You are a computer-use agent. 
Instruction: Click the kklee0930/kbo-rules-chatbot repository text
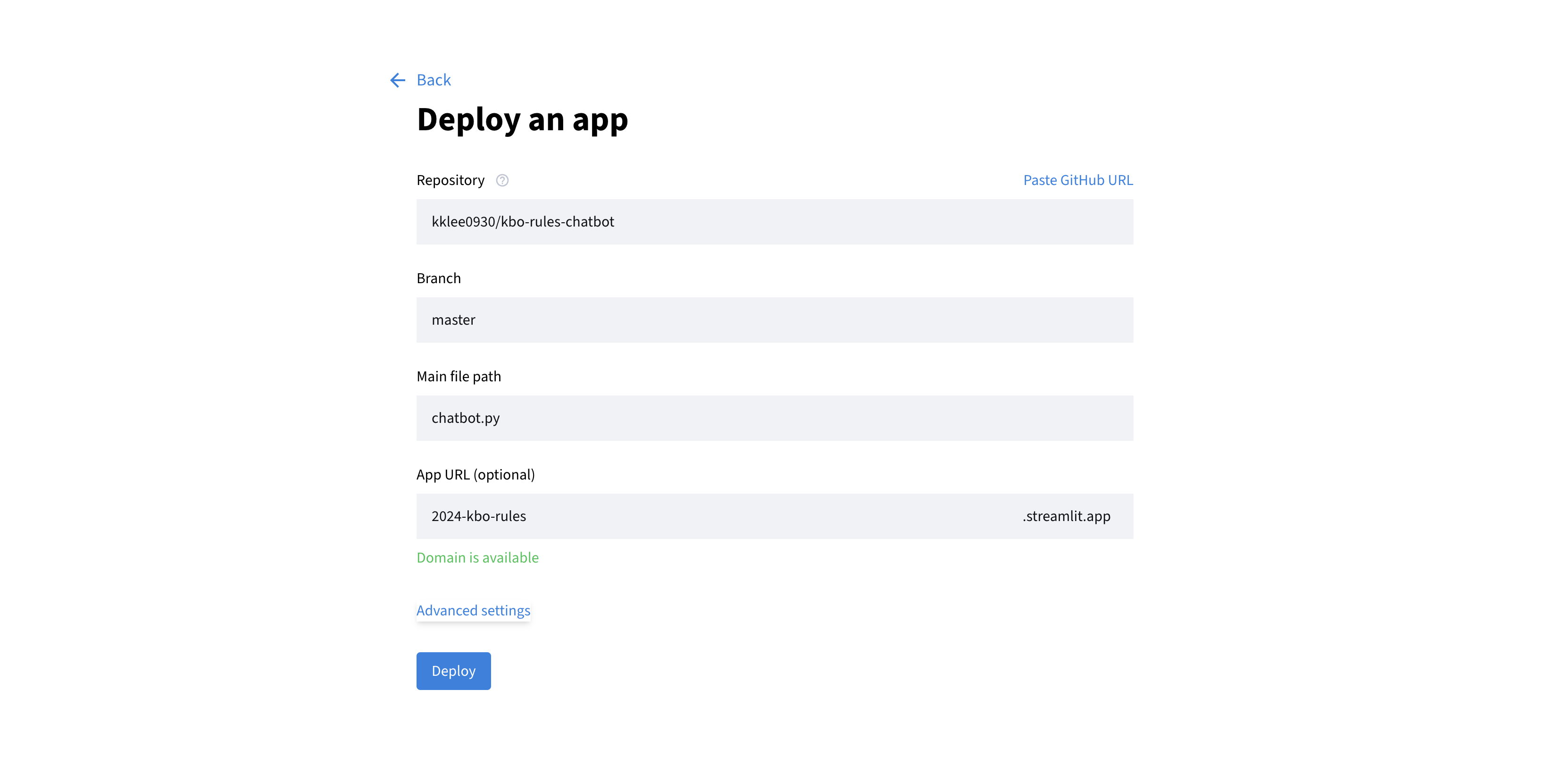tap(523, 222)
